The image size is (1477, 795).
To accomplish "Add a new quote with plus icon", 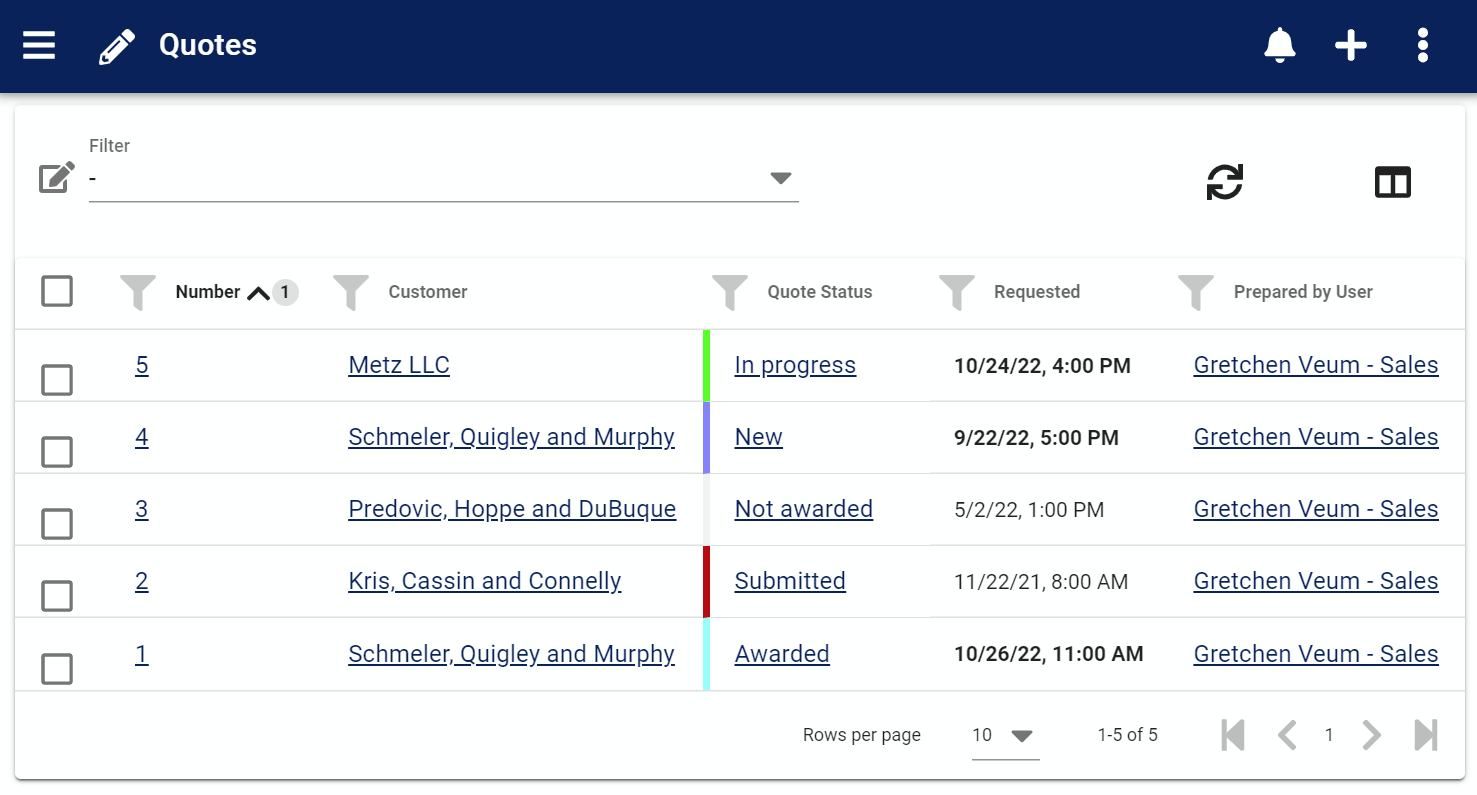I will pyautogui.click(x=1351, y=45).
